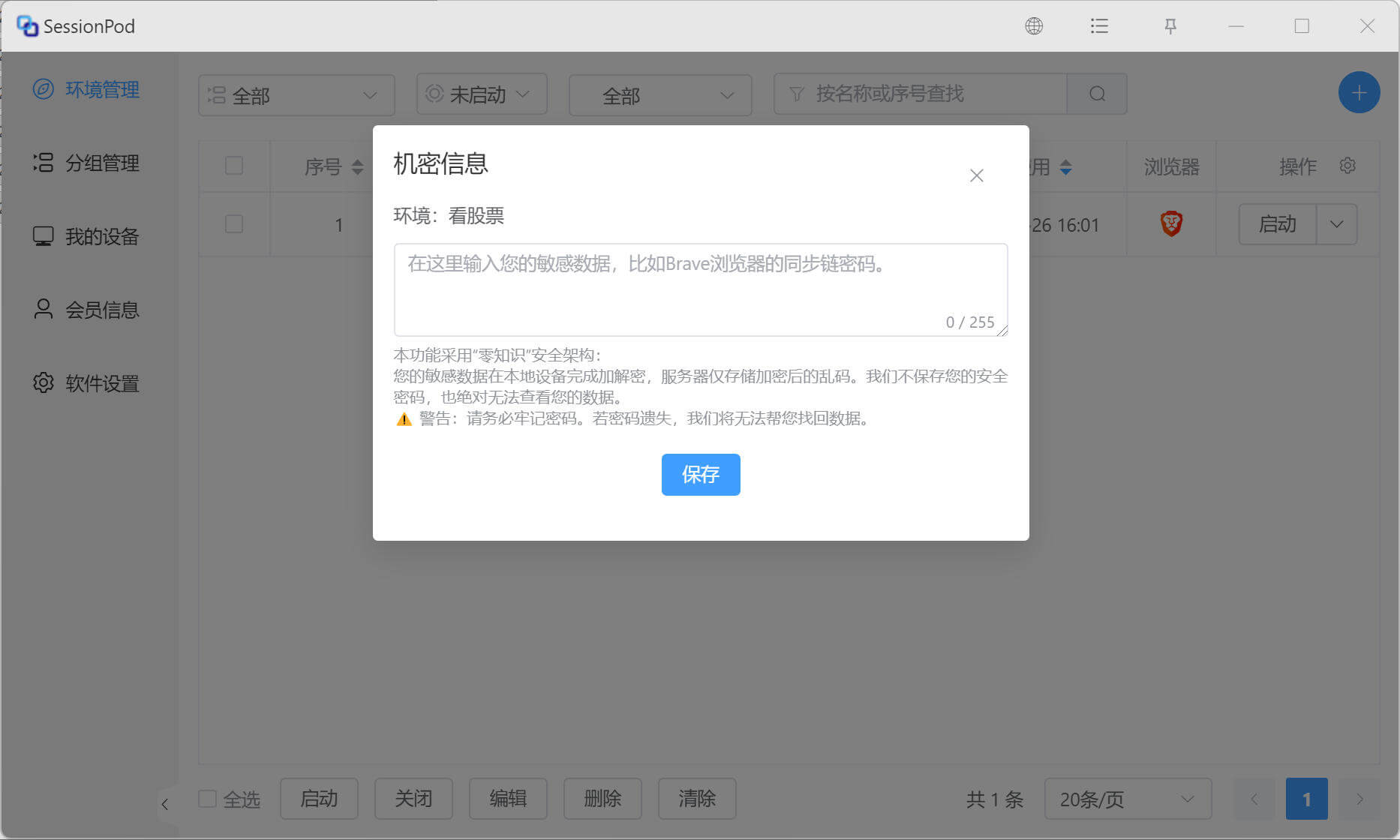
Task: Open the first 全部 group dropdown
Action: (x=296, y=95)
